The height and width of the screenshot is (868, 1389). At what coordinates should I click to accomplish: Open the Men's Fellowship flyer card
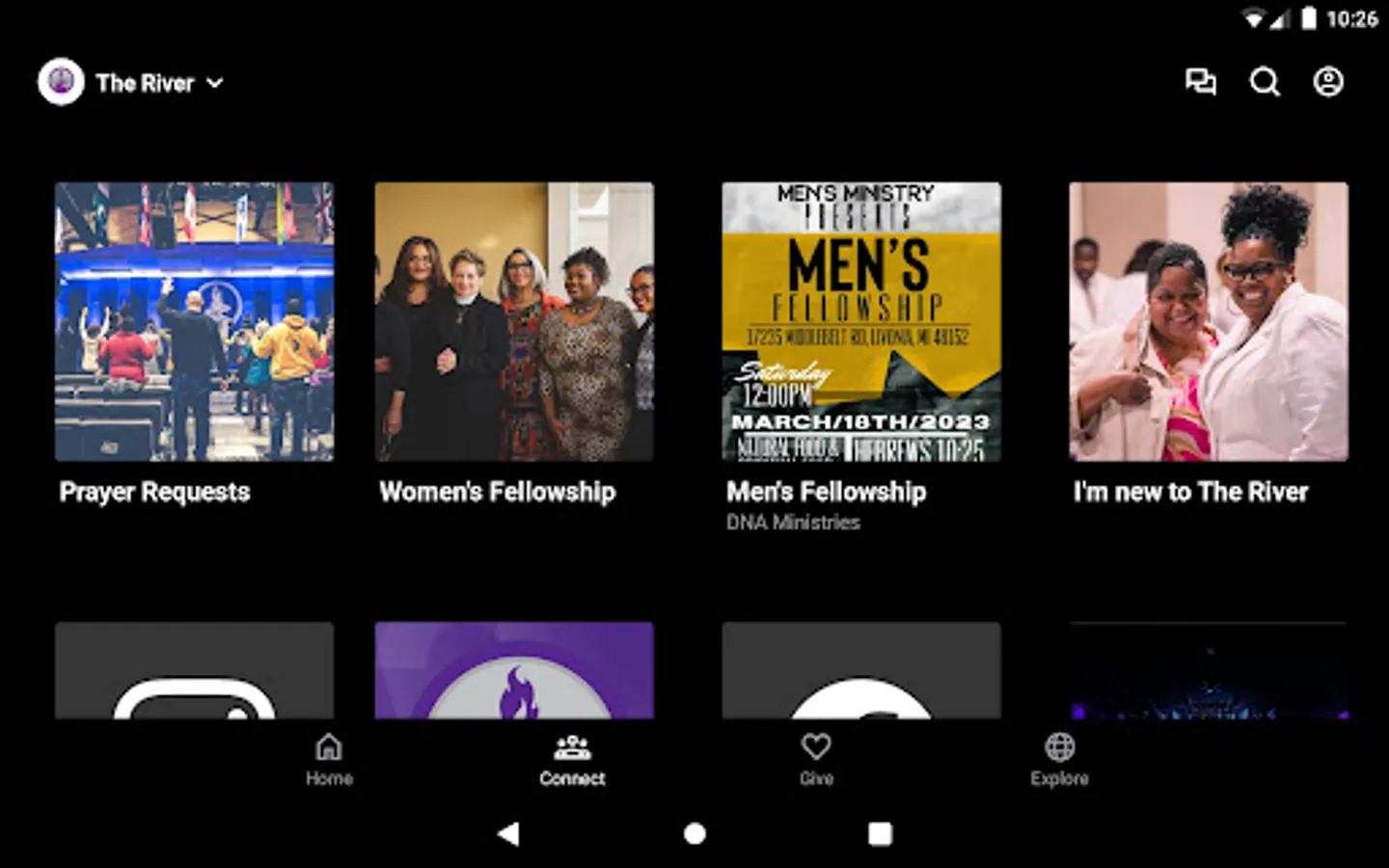pyautogui.click(x=861, y=321)
